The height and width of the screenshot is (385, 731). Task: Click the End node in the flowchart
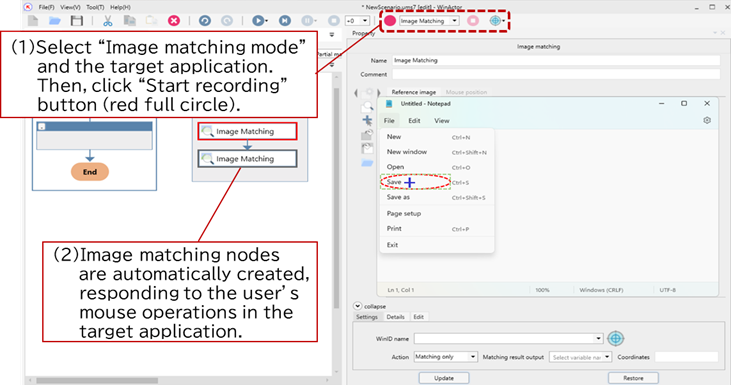(90, 172)
